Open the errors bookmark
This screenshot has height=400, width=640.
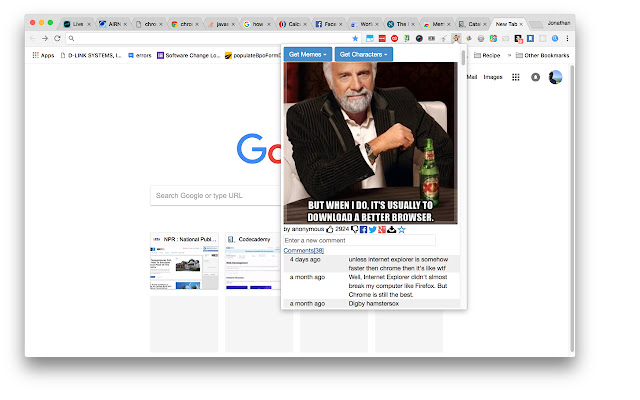click(140, 55)
